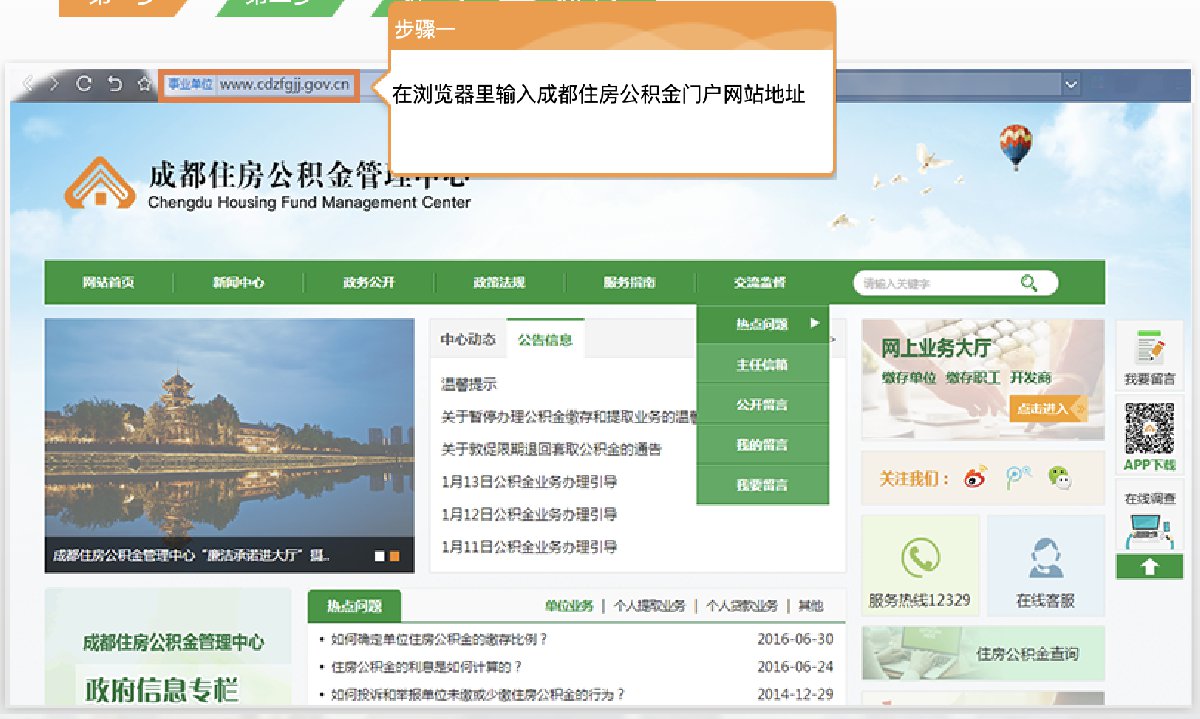Click the search magnifier icon

[x=1029, y=283]
